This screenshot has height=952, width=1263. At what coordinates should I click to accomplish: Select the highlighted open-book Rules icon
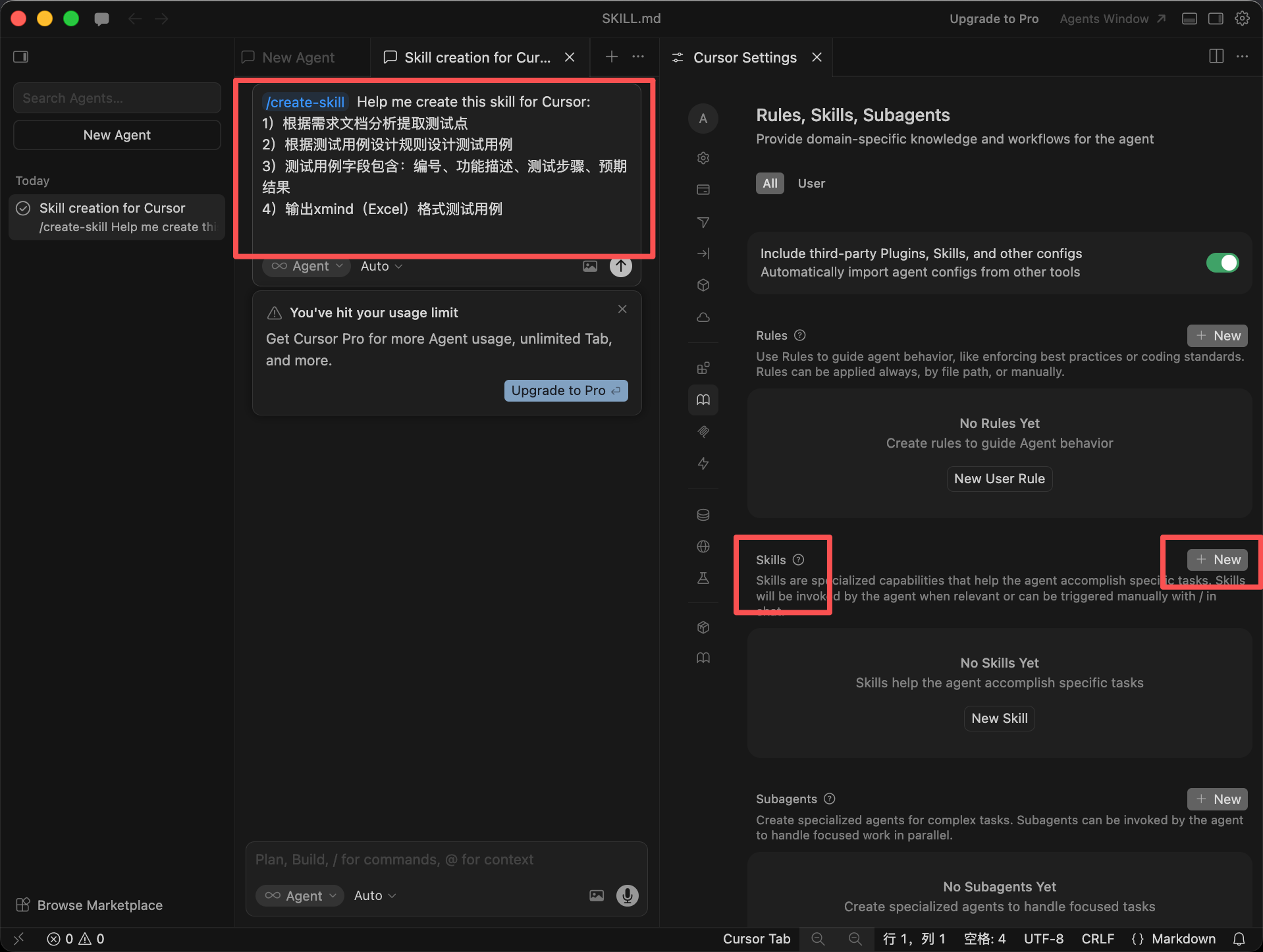click(703, 400)
